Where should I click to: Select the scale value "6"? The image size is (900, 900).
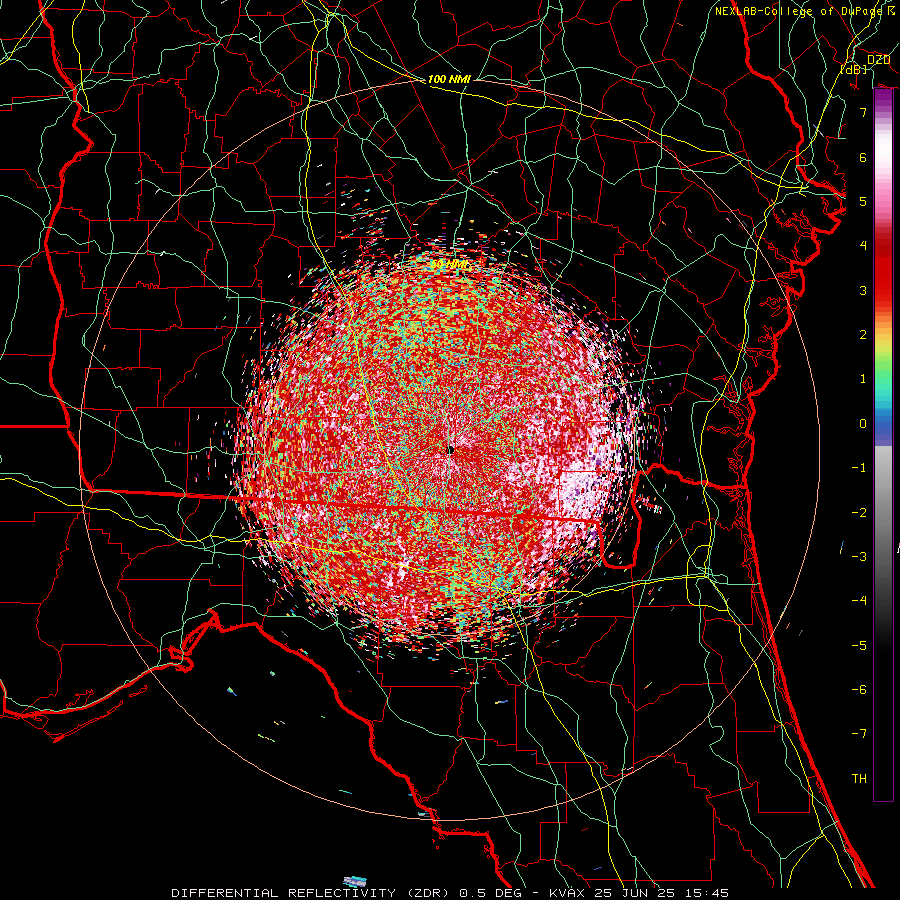(863, 157)
